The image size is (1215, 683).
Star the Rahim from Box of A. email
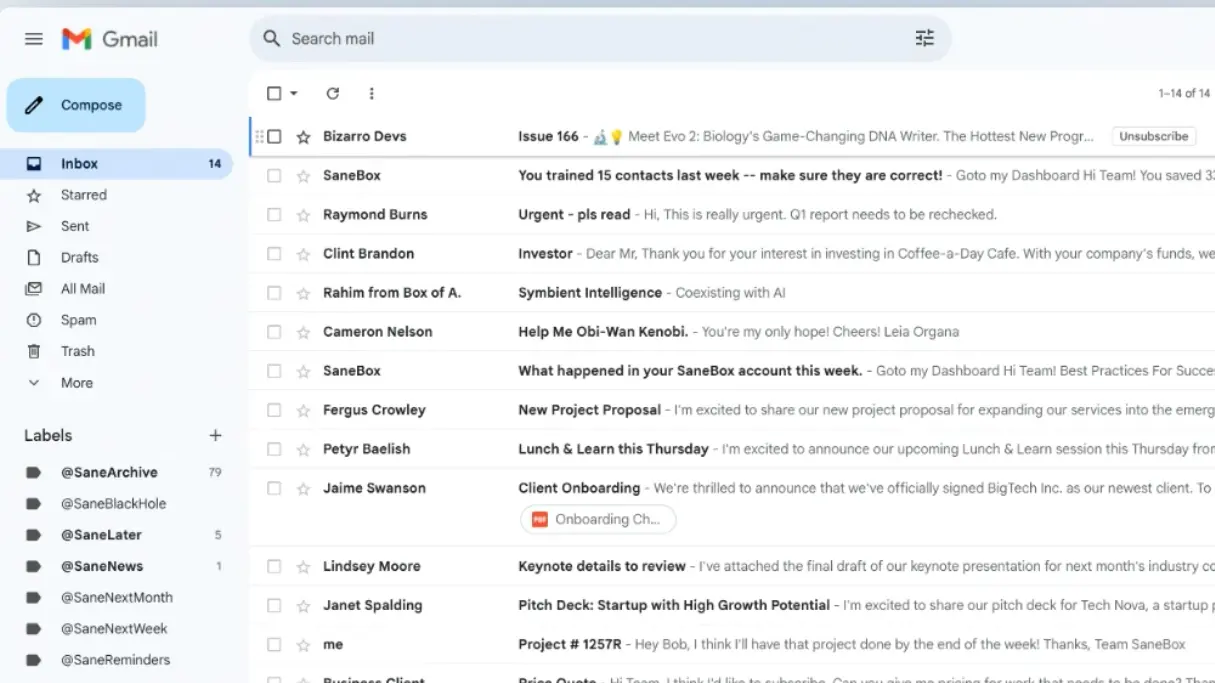(x=303, y=293)
